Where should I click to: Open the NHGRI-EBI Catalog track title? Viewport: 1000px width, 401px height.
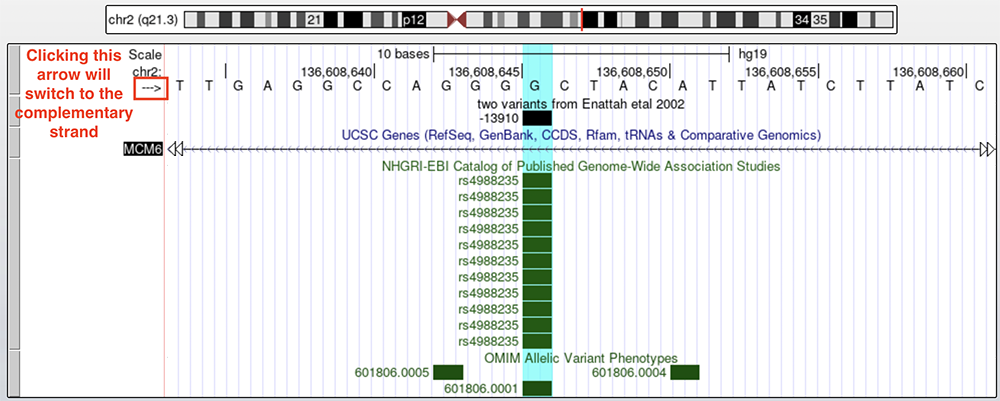(x=581, y=166)
